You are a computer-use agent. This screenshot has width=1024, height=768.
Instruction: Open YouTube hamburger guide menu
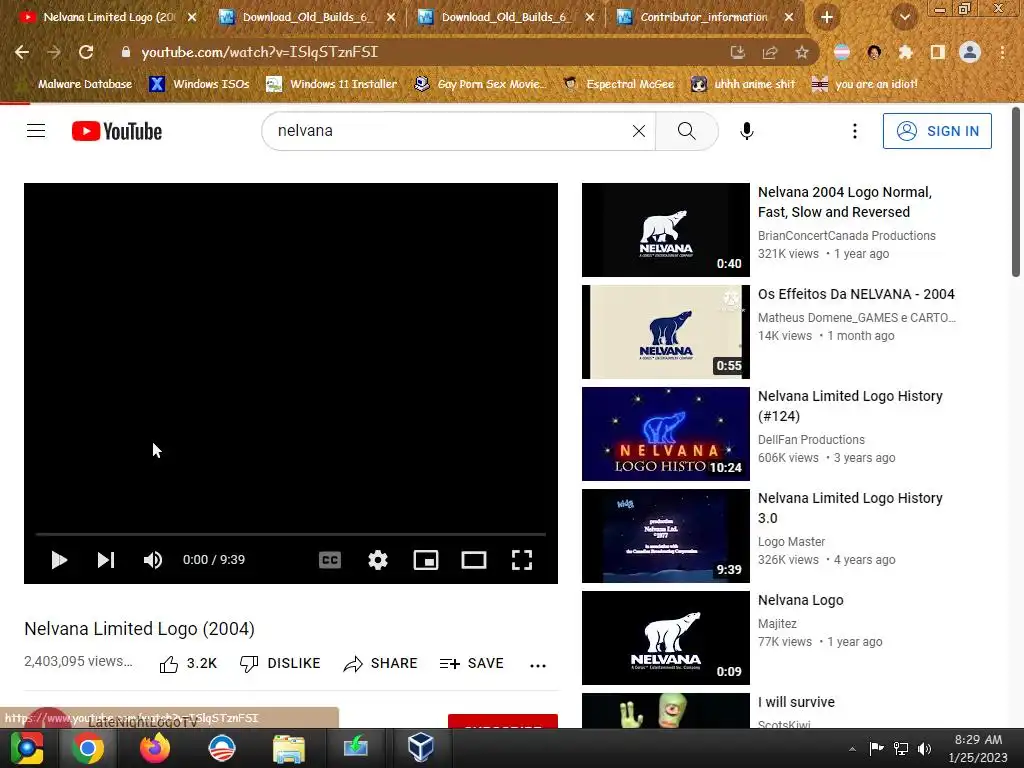36,131
